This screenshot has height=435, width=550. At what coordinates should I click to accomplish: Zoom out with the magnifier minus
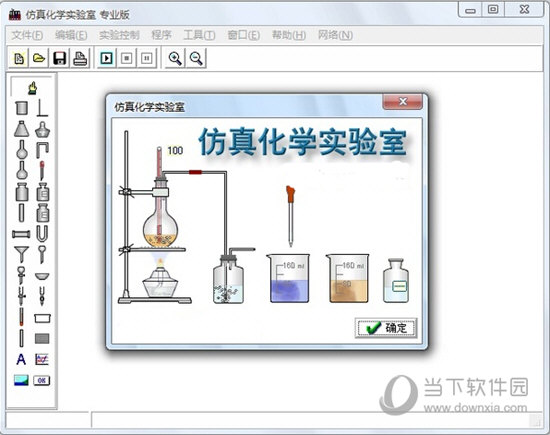pos(196,58)
